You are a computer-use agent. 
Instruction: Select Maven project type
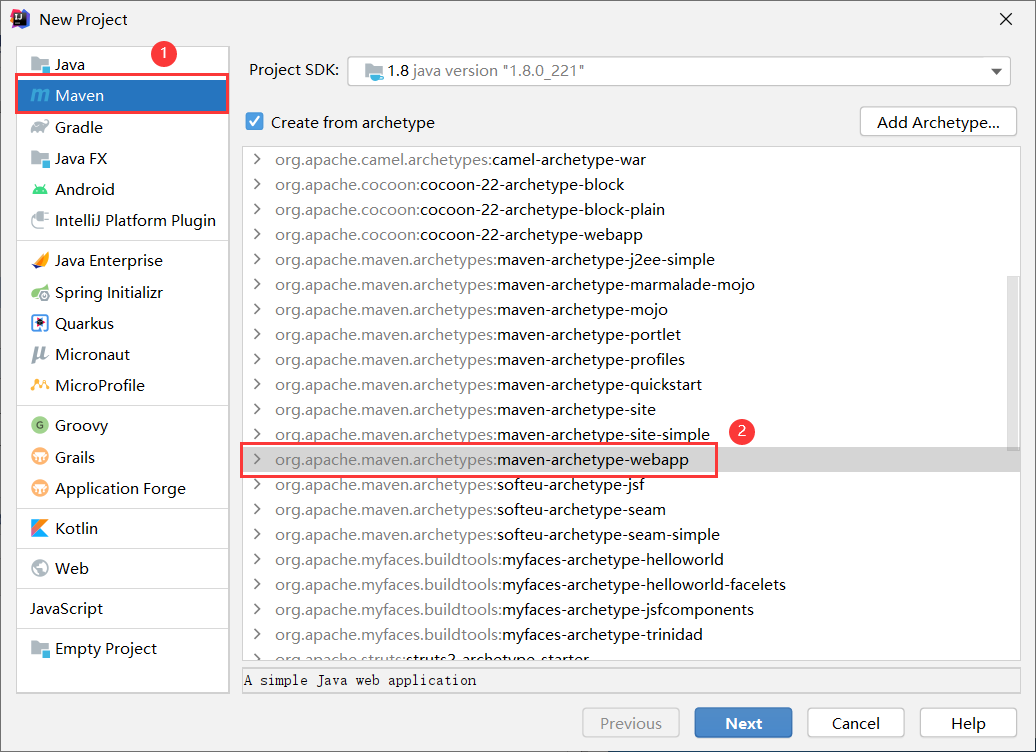(123, 95)
